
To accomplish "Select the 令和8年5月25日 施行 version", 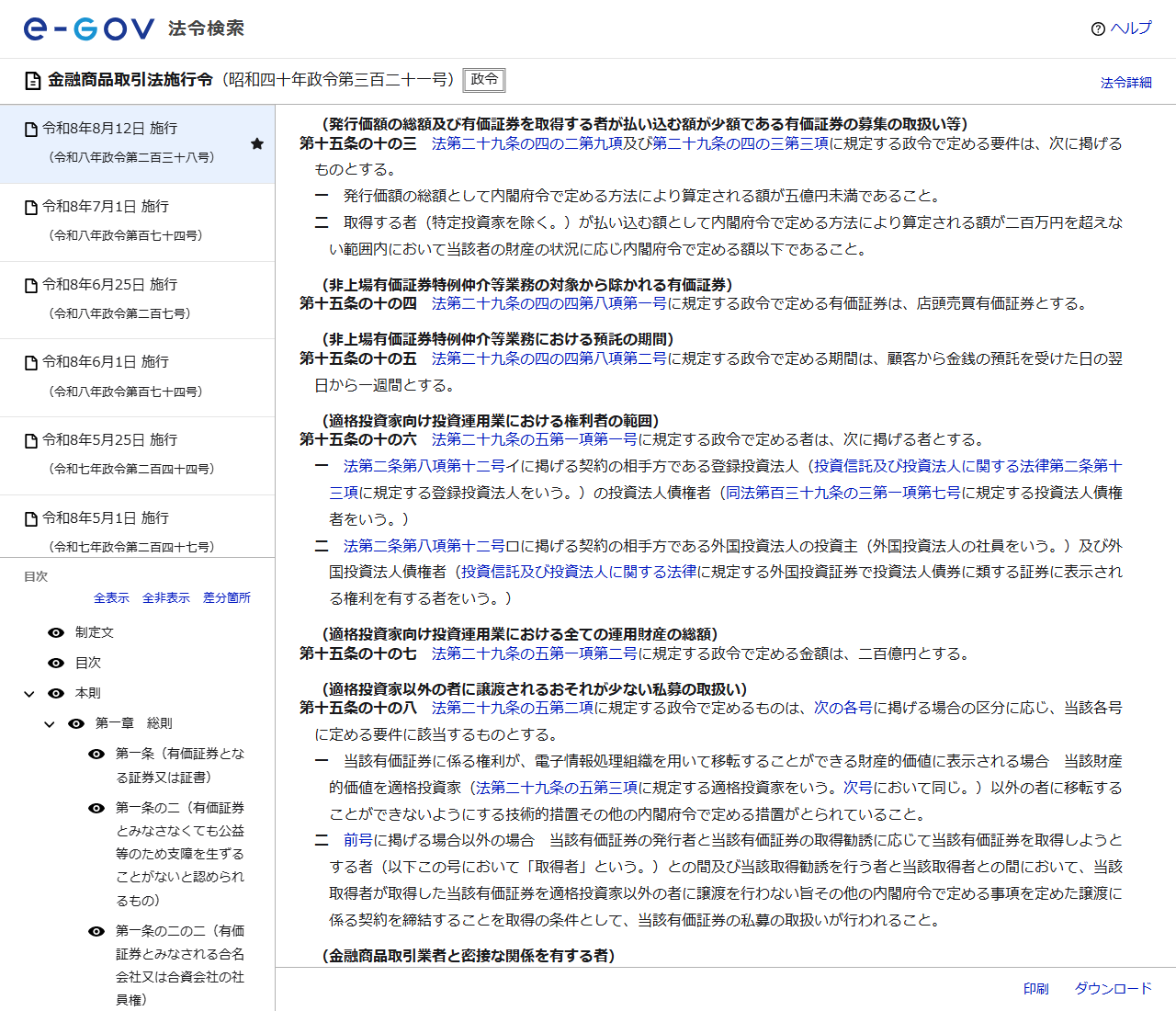I will pos(137,456).
